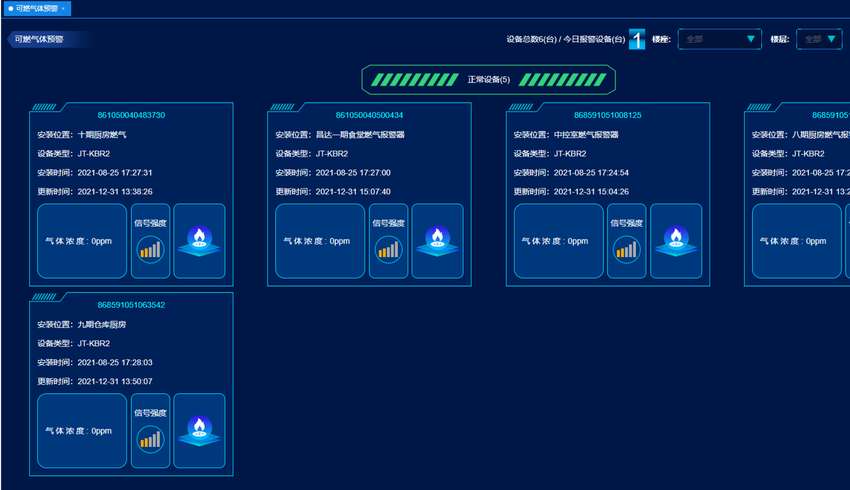
Task: Open device ID 861050040500434 link
Action: pyautogui.click(x=369, y=115)
